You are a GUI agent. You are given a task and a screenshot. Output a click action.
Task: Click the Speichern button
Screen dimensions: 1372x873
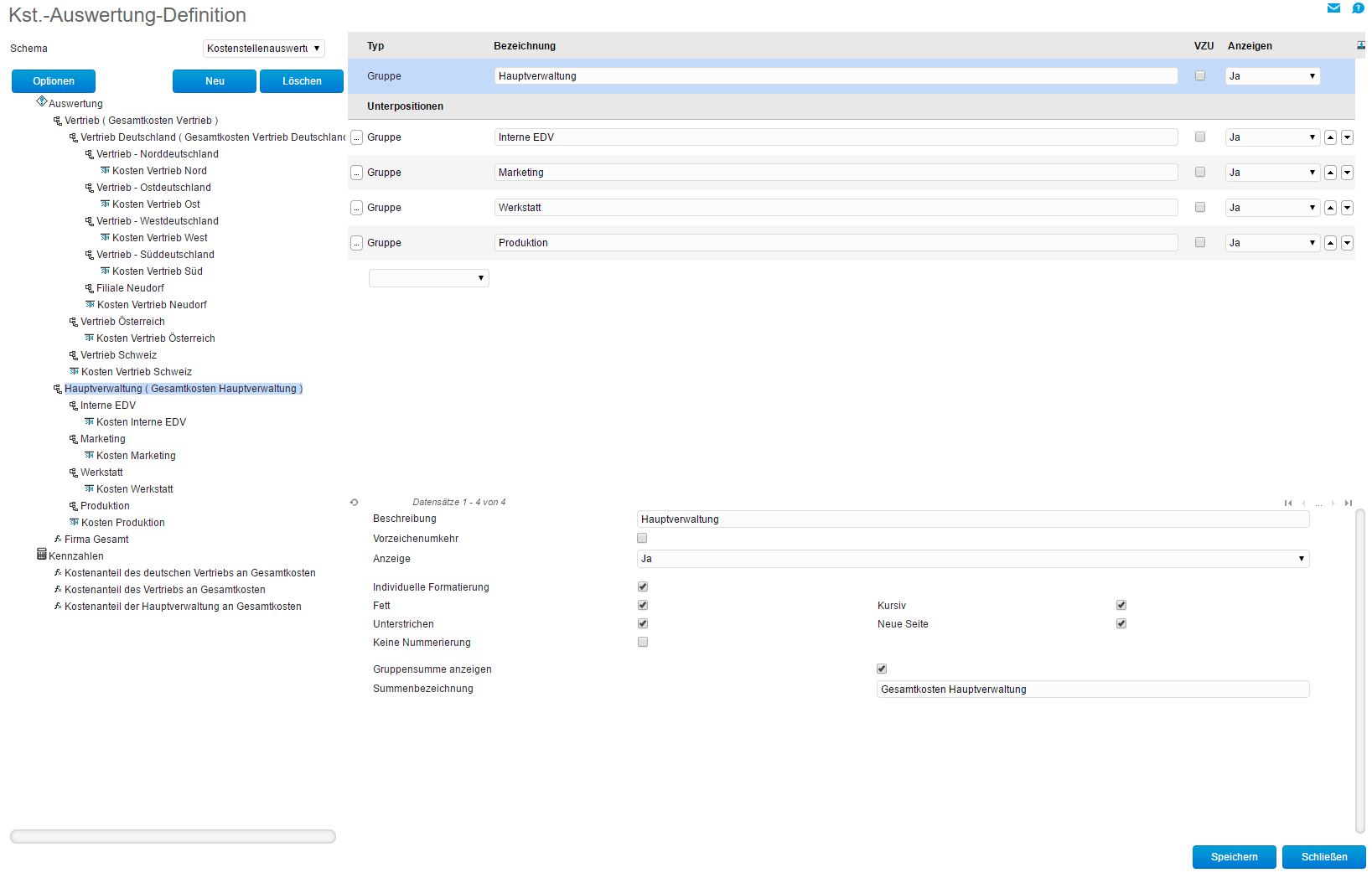(1234, 857)
